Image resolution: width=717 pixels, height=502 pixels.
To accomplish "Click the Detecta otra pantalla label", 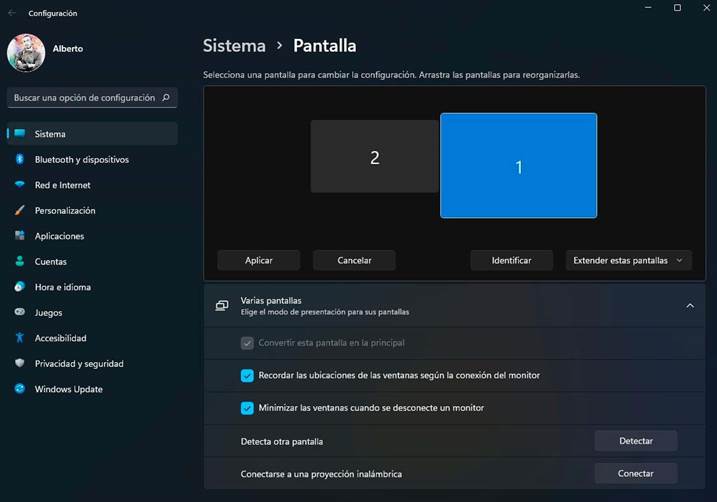I will click(x=282, y=442).
